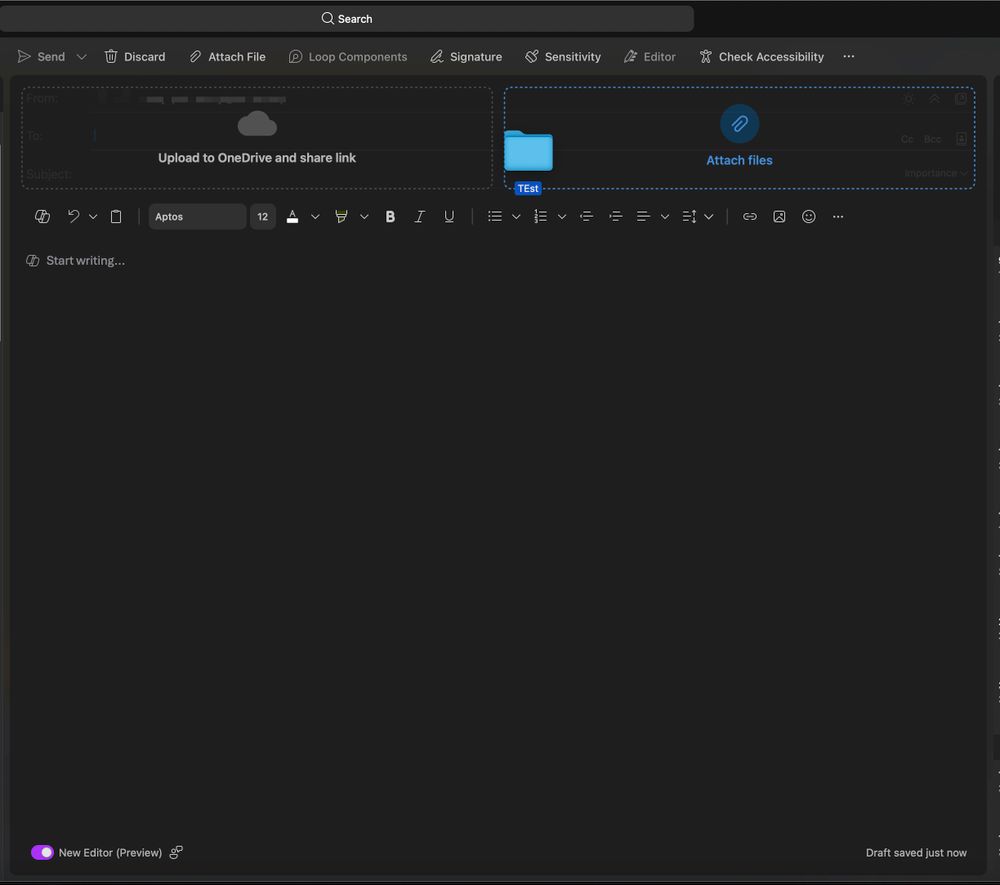Click the Attach files link
Screen dimensions: 1000x885
click(739, 160)
